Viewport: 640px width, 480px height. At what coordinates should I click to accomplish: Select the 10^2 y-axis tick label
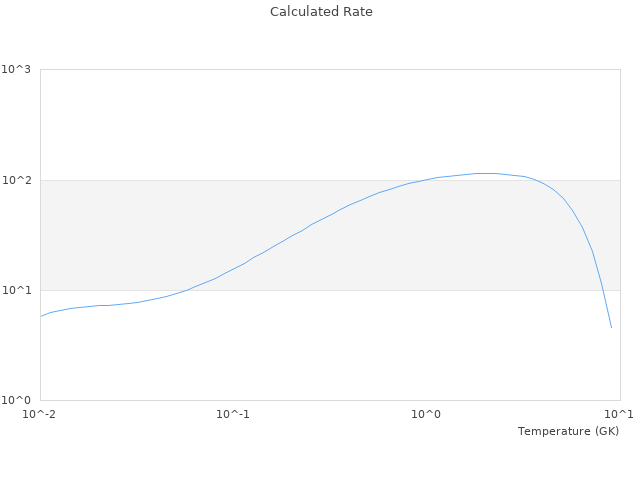tap(16, 180)
